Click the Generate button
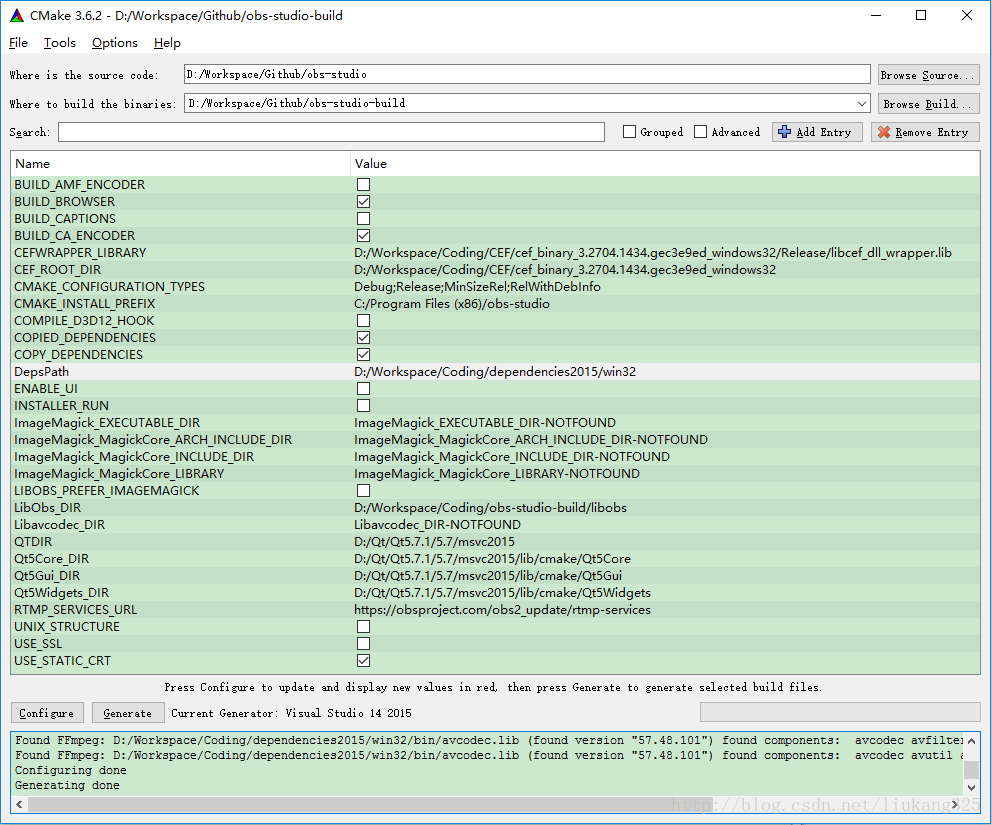992x825 pixels. pos(128,713)
